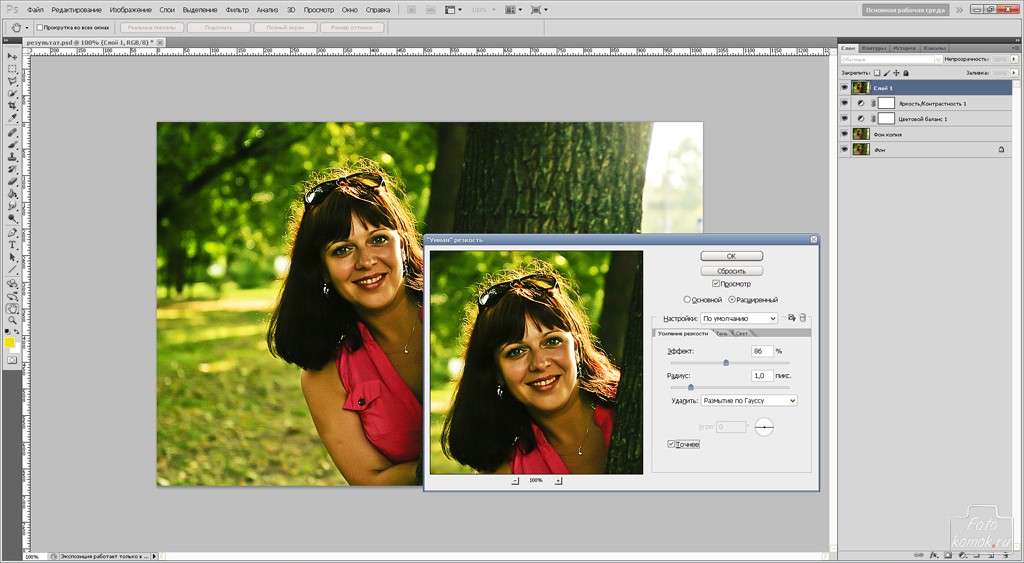Viewport: 1024px width, 563px height.
Task: Click the save settings icon beside Настройки
Action: (791, 318)
